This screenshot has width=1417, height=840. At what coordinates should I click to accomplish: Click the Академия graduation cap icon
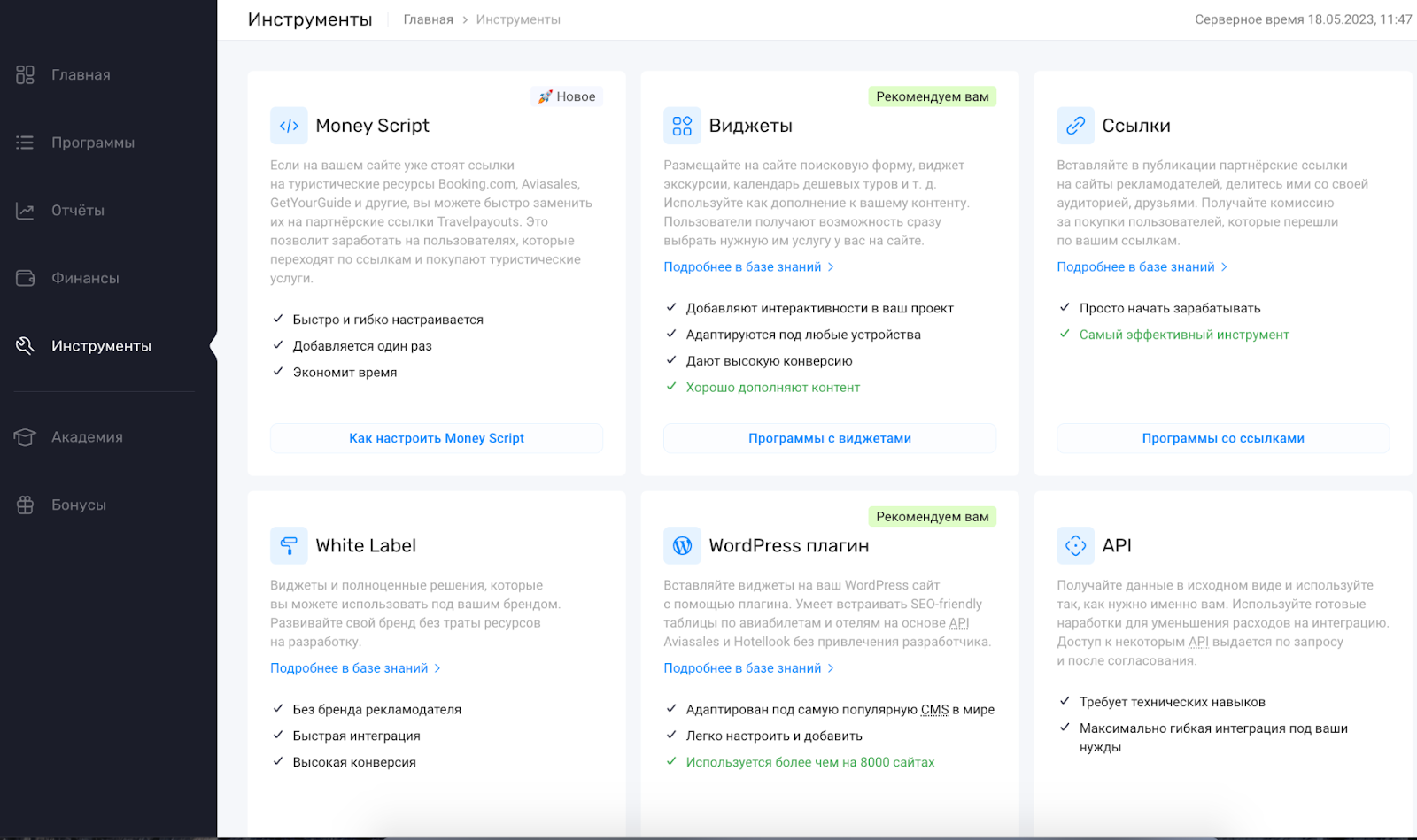[x=25, y=437]
